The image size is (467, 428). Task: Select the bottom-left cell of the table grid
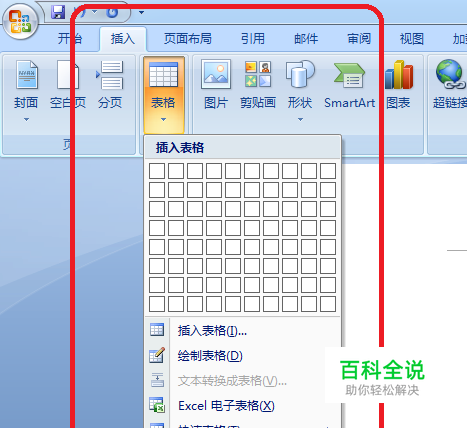[157, 304]
